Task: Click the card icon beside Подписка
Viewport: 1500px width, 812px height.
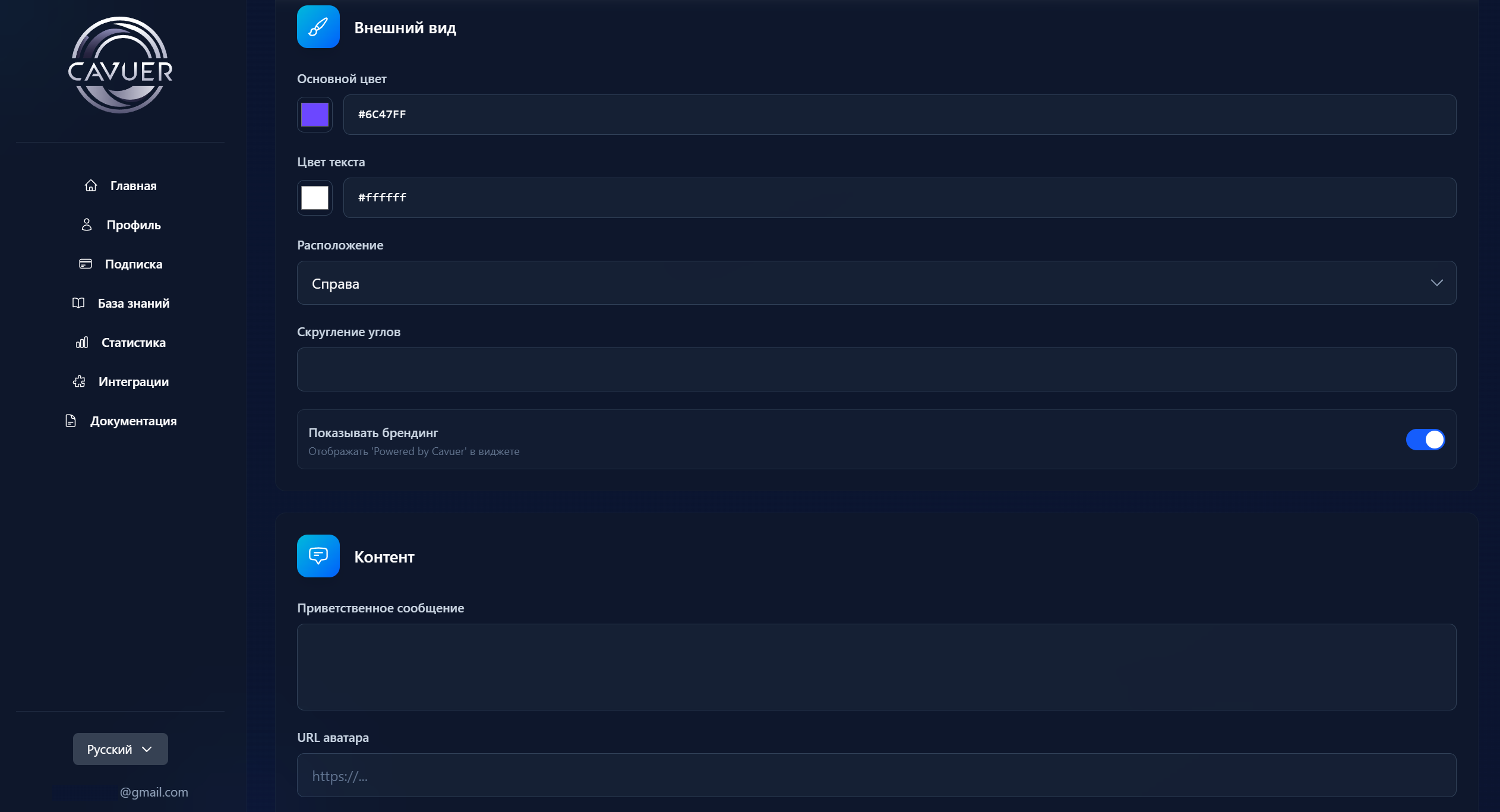Action: coord(86,264)
